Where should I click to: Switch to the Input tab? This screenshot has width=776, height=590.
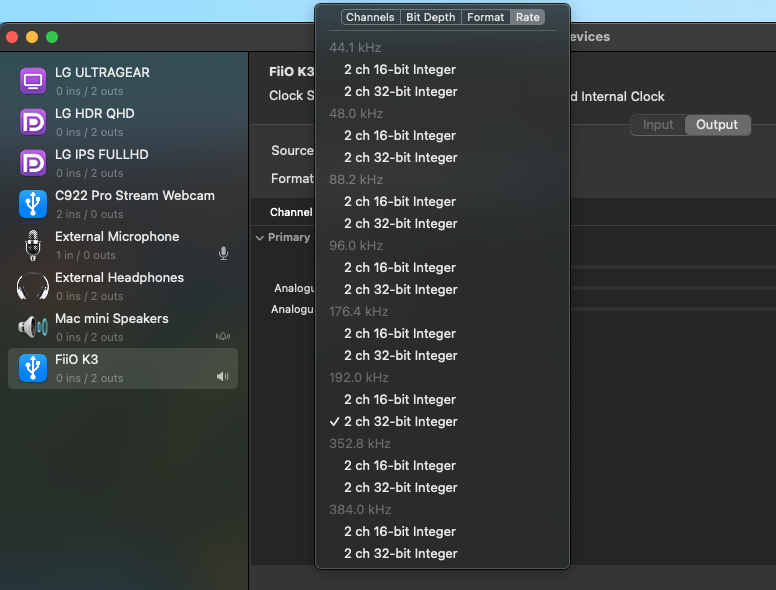[658, 125]
